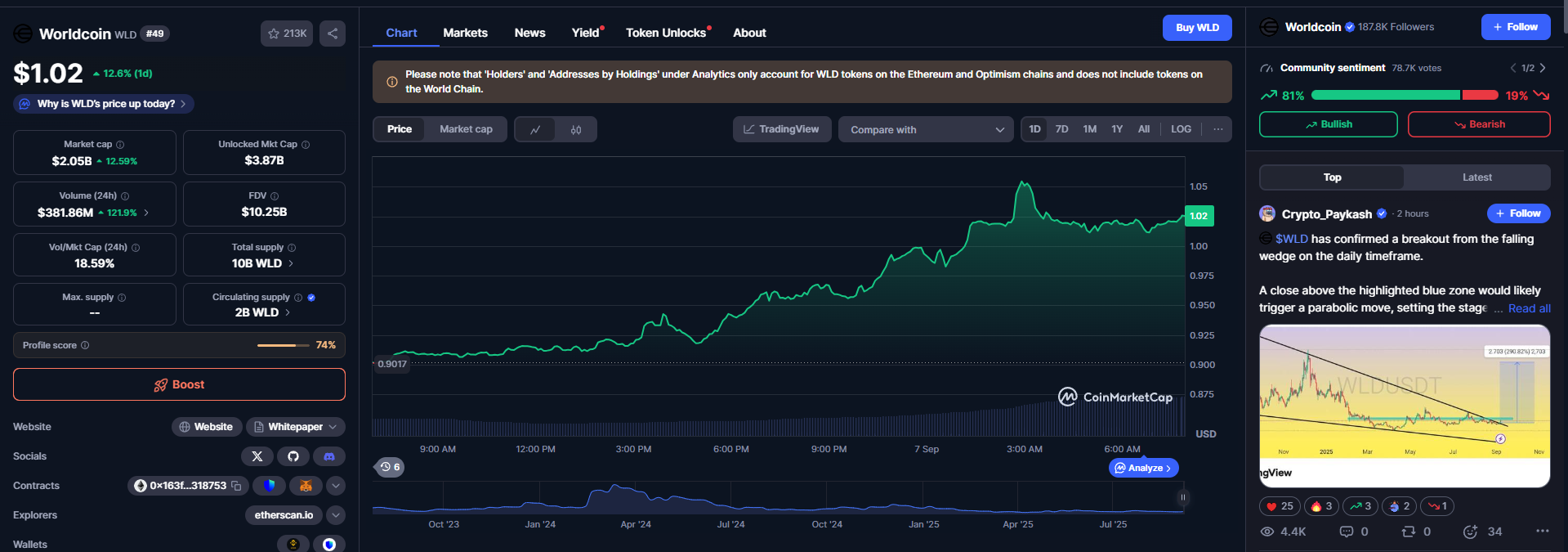Click the Buy WLD button

click(1197, 28)
